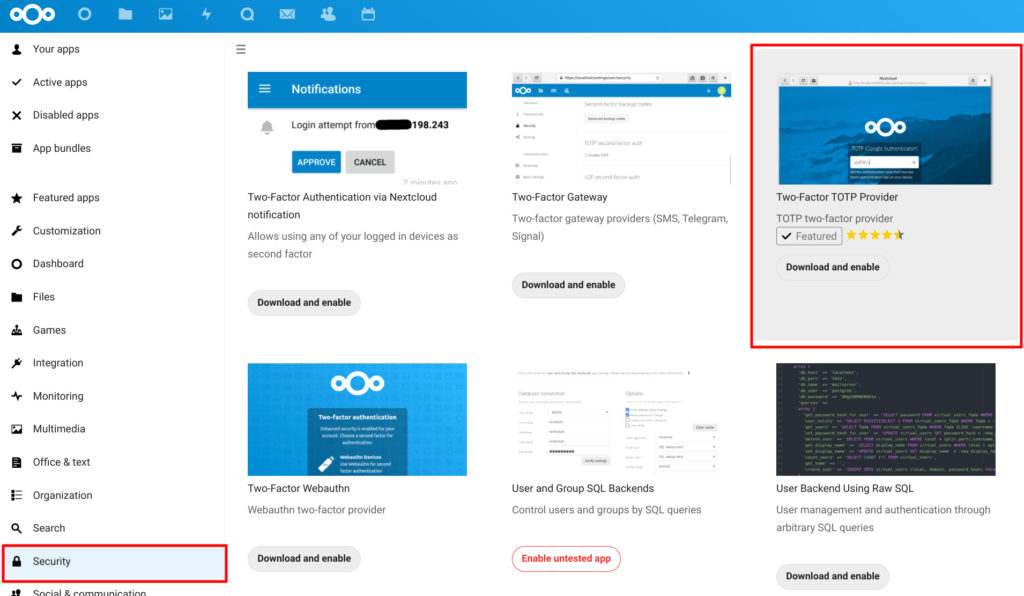Open the Two-Factor TOTP Provider screenshot thumbnail

pos(886,129)
